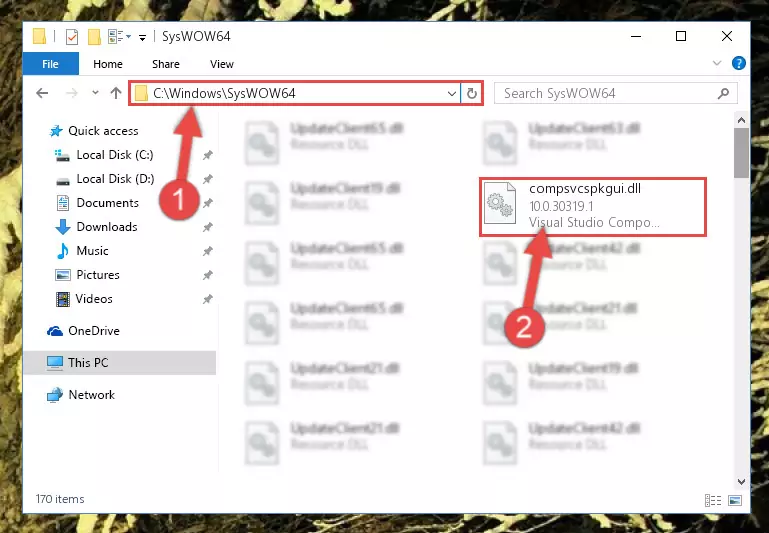Click the 170 items status text
Image resolution: width=769 pixels, height=533 pixels.
[x=60, y=499]
